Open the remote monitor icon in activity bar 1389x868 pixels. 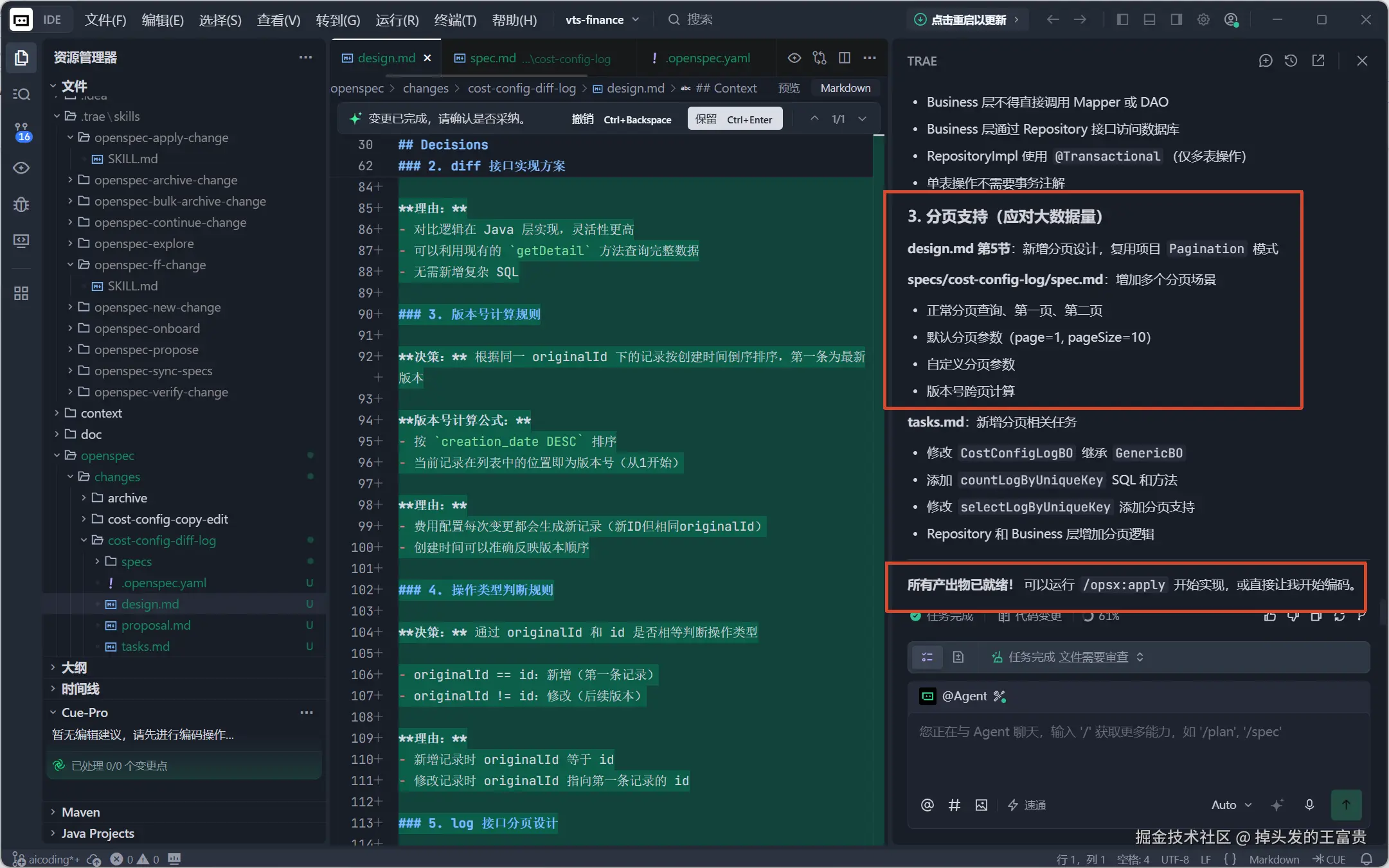21,241
